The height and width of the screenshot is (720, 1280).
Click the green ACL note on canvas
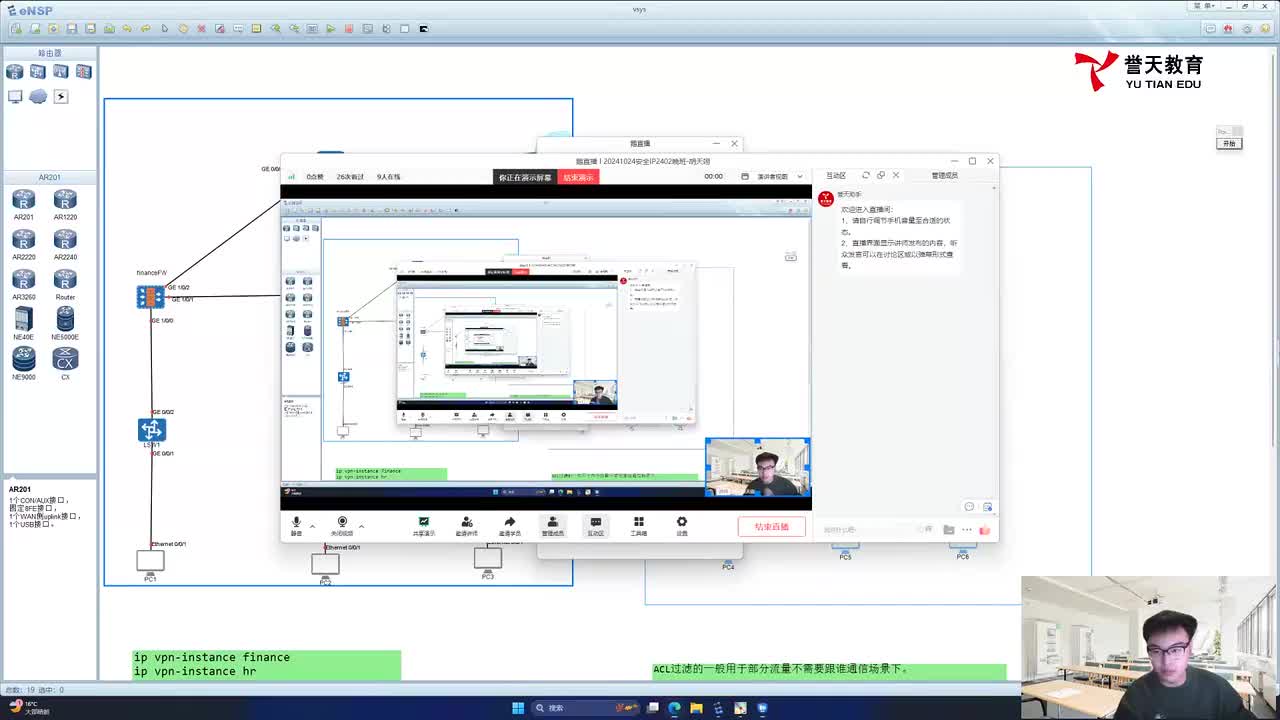[829, 669]
